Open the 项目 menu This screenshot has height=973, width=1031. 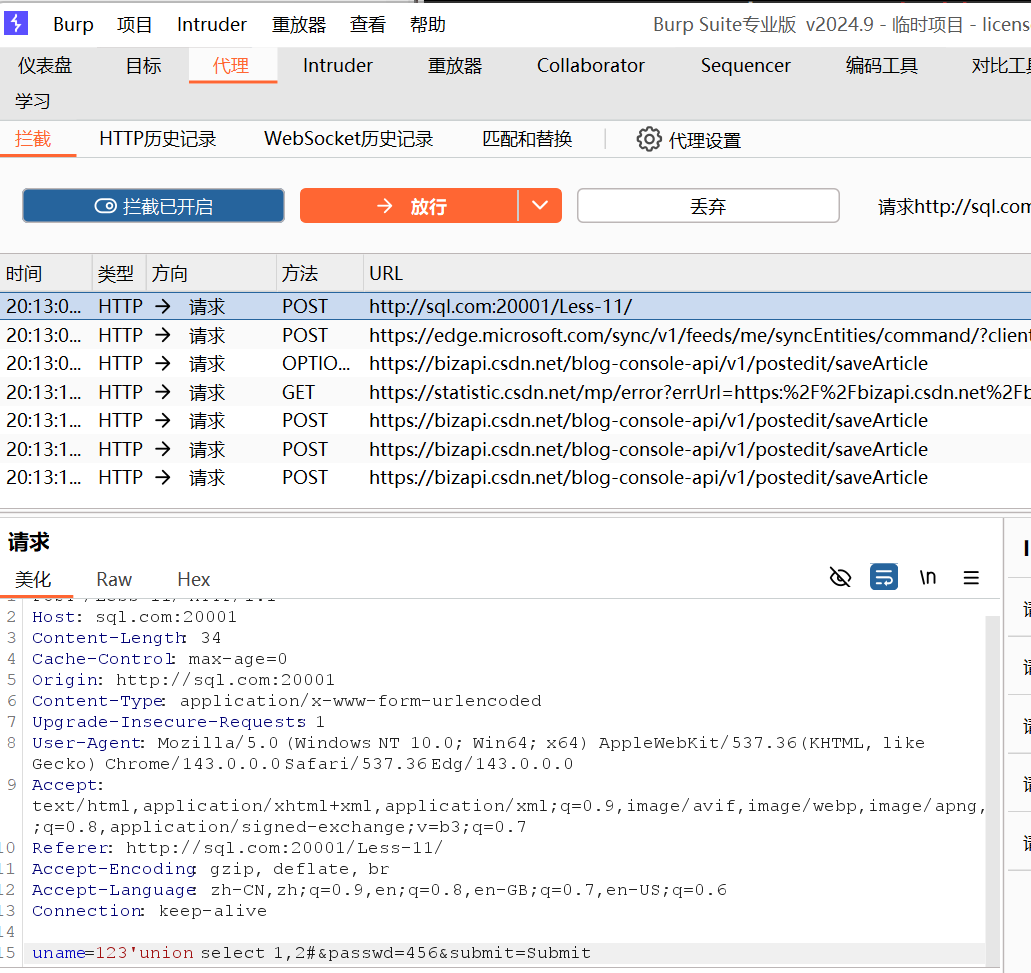135,24
